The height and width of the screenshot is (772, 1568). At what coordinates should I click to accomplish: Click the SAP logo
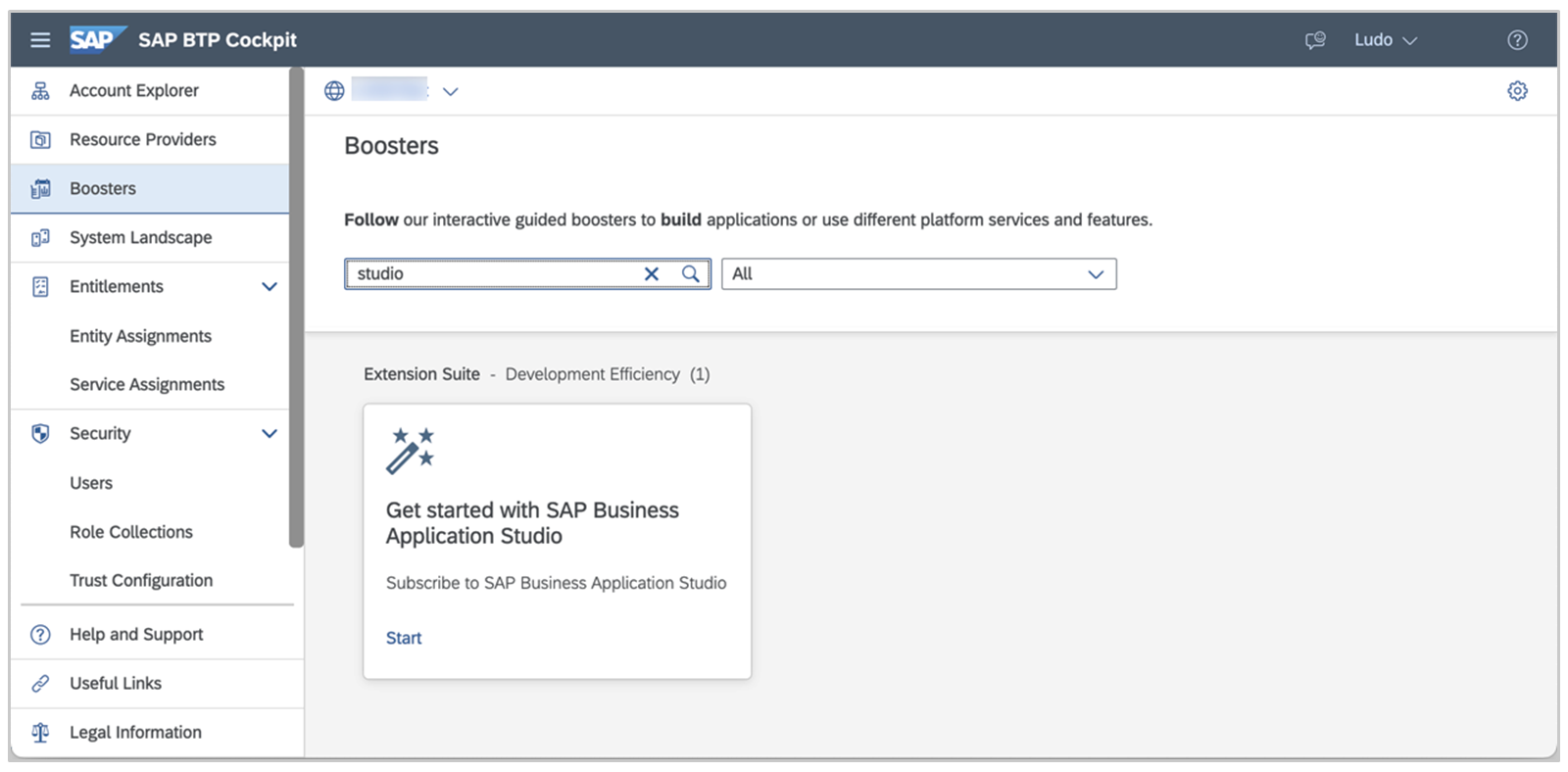pyautogui.click(x=97, y=39)
